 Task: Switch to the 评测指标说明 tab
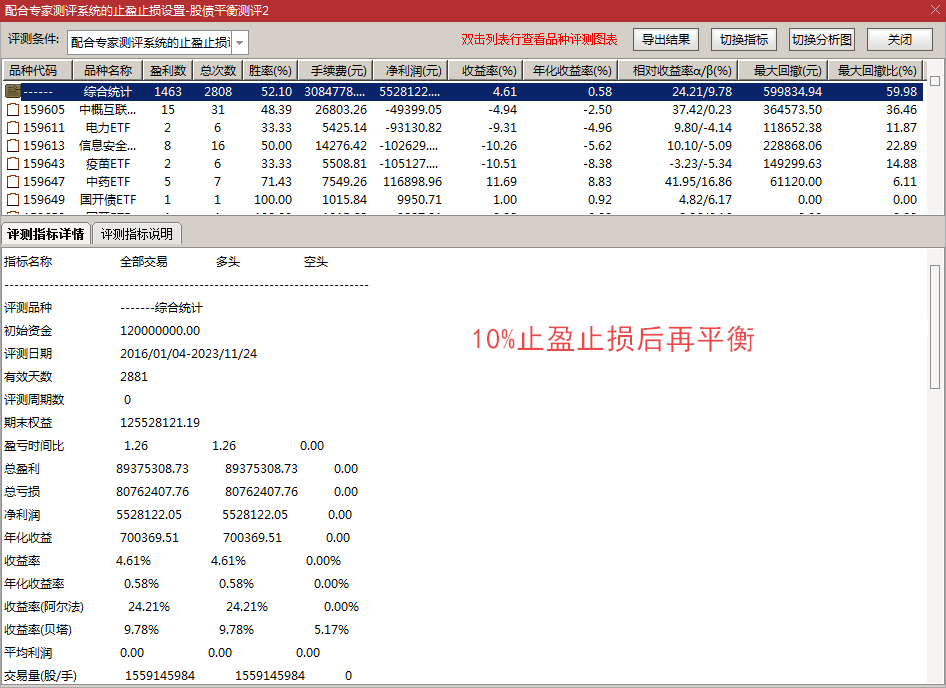pyautogui.click(x=137, y=234)
